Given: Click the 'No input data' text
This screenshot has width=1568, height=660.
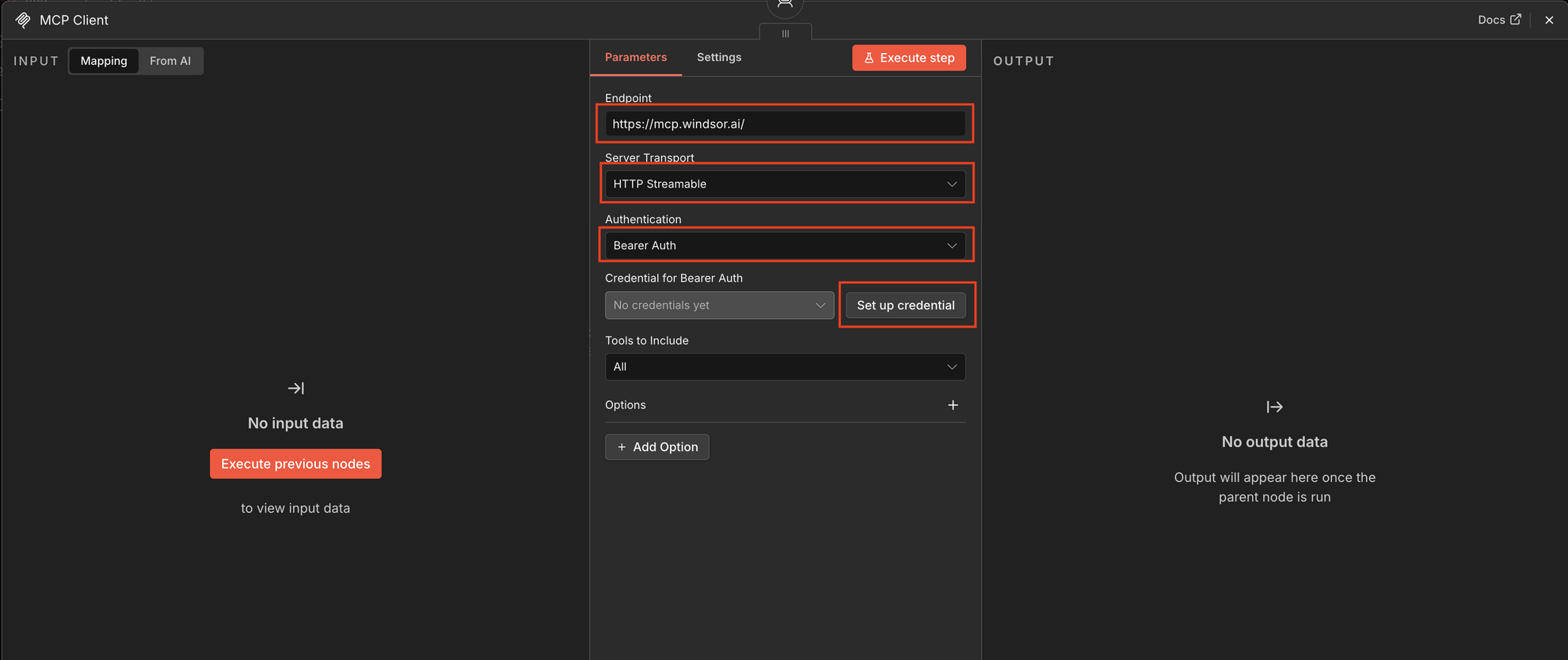Looking at the screenshot, I should pyautogui.click(x=295, y=423).
